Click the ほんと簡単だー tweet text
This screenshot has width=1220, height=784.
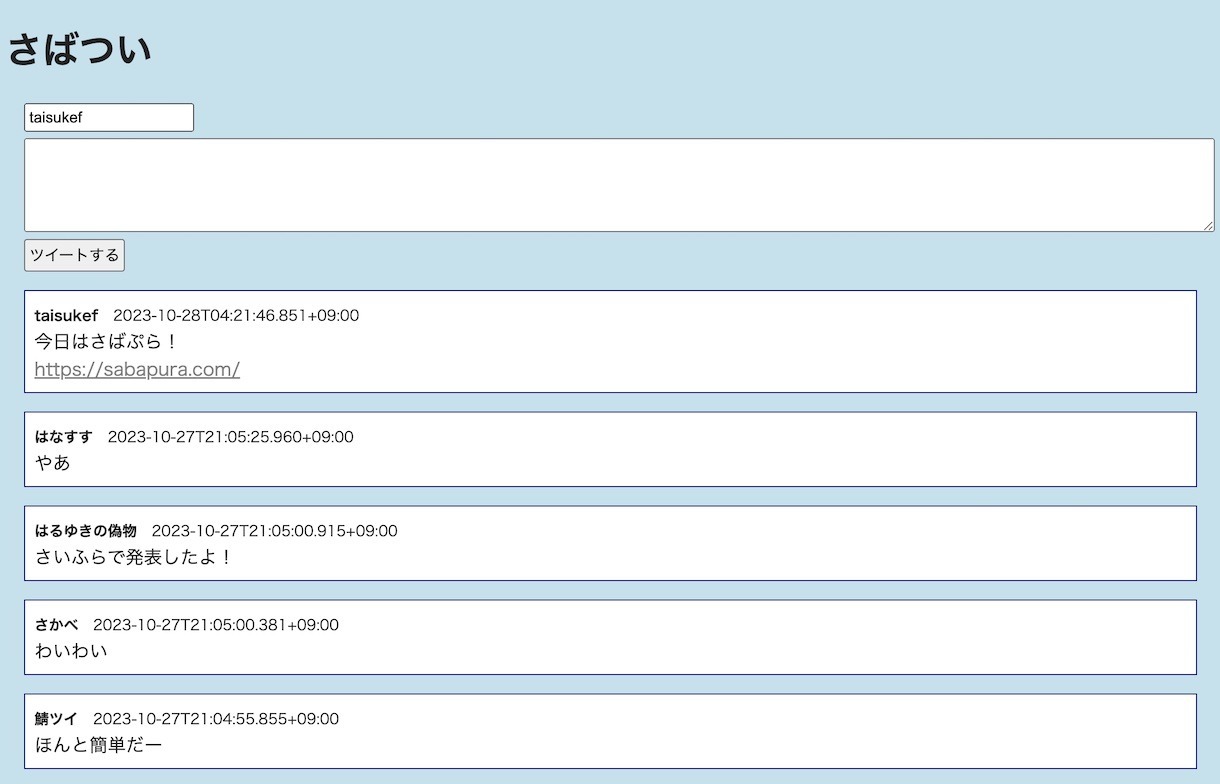click(x=98, y=745)
